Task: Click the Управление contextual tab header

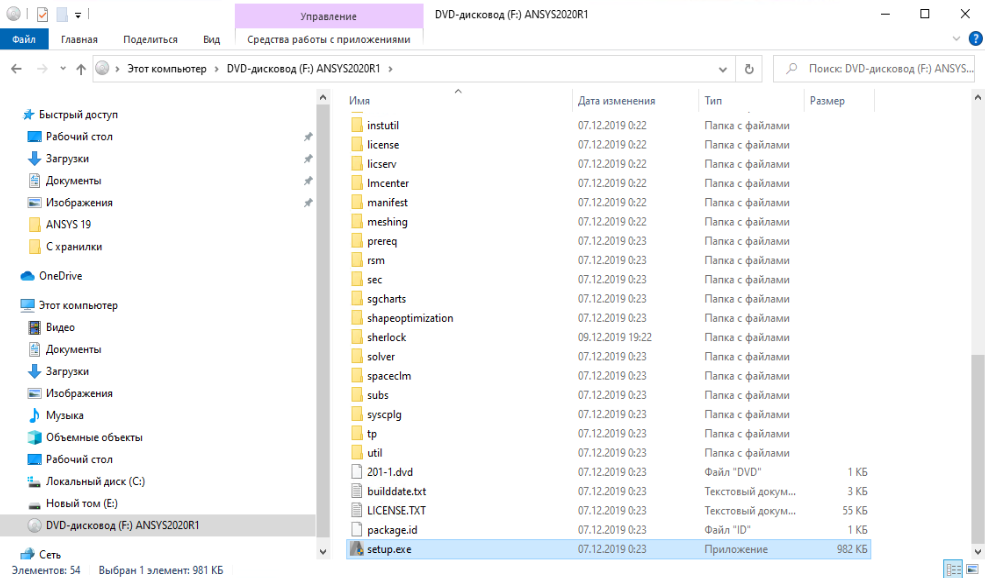Action: 329,16
